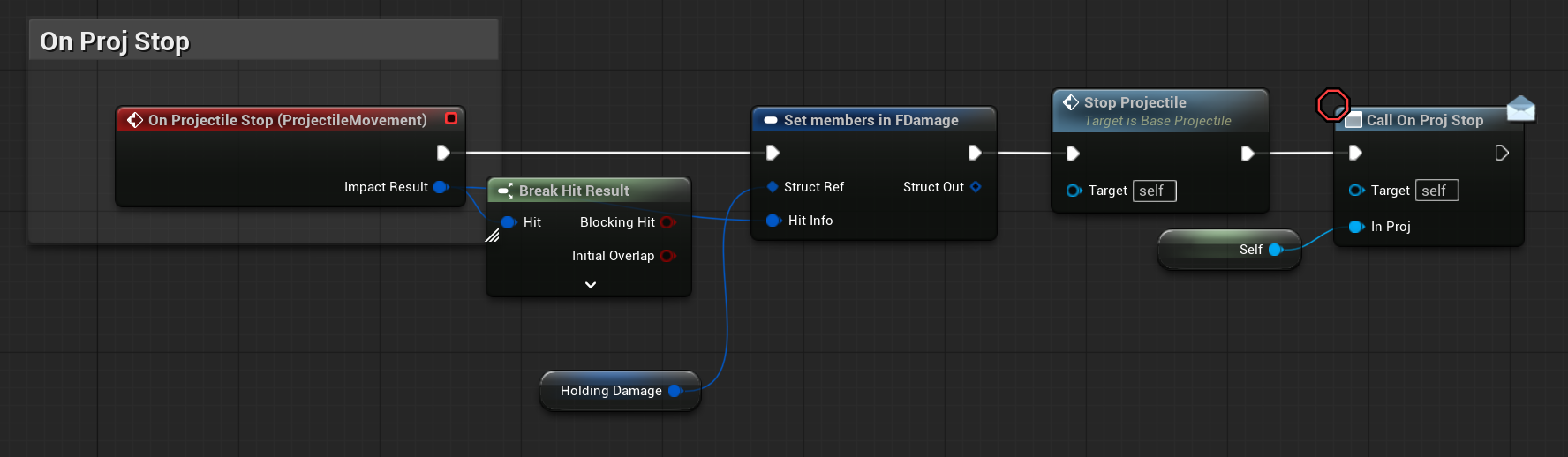This screenshot has width=1568, height=457.
Task: Click Stop Projectile Target self field
Action: 1154,191
